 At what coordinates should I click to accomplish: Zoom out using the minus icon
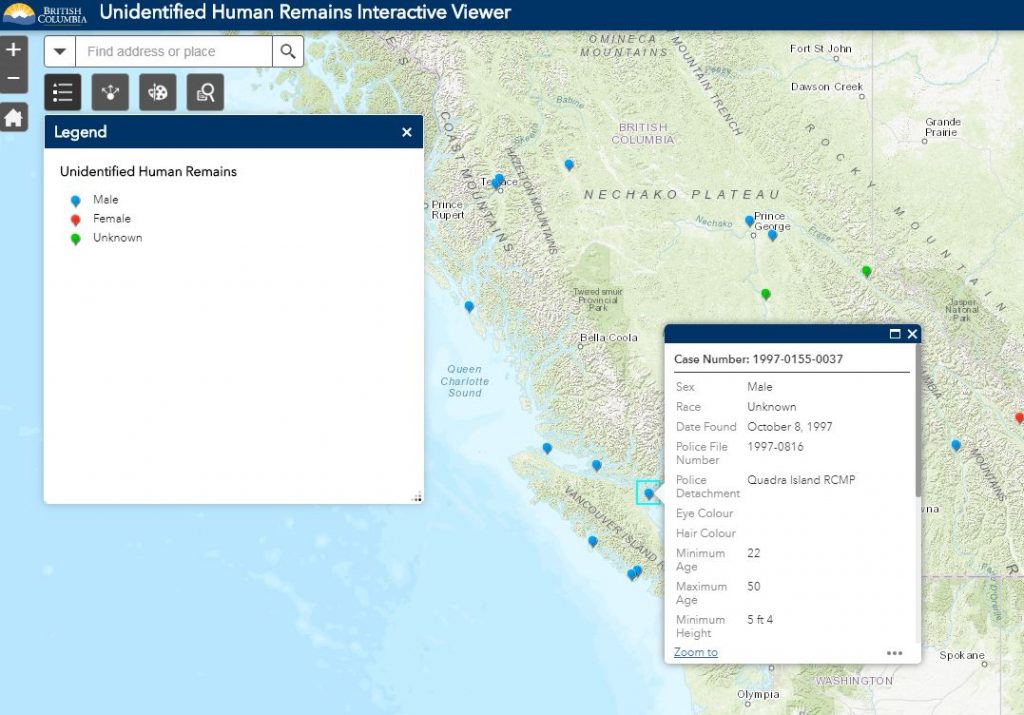[13, 76]
